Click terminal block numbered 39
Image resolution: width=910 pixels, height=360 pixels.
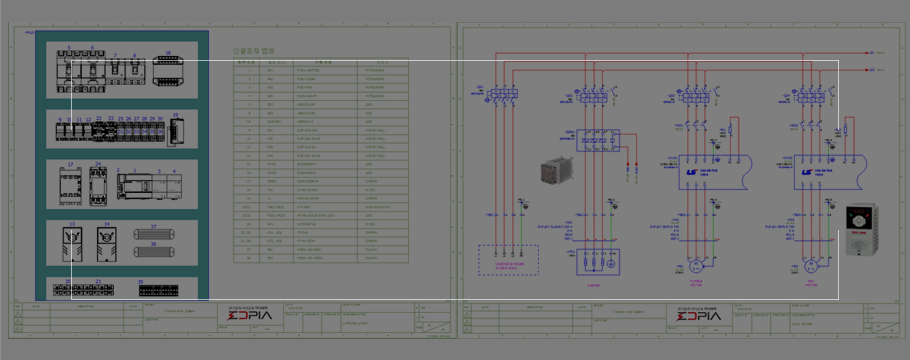tap(158, 289)
